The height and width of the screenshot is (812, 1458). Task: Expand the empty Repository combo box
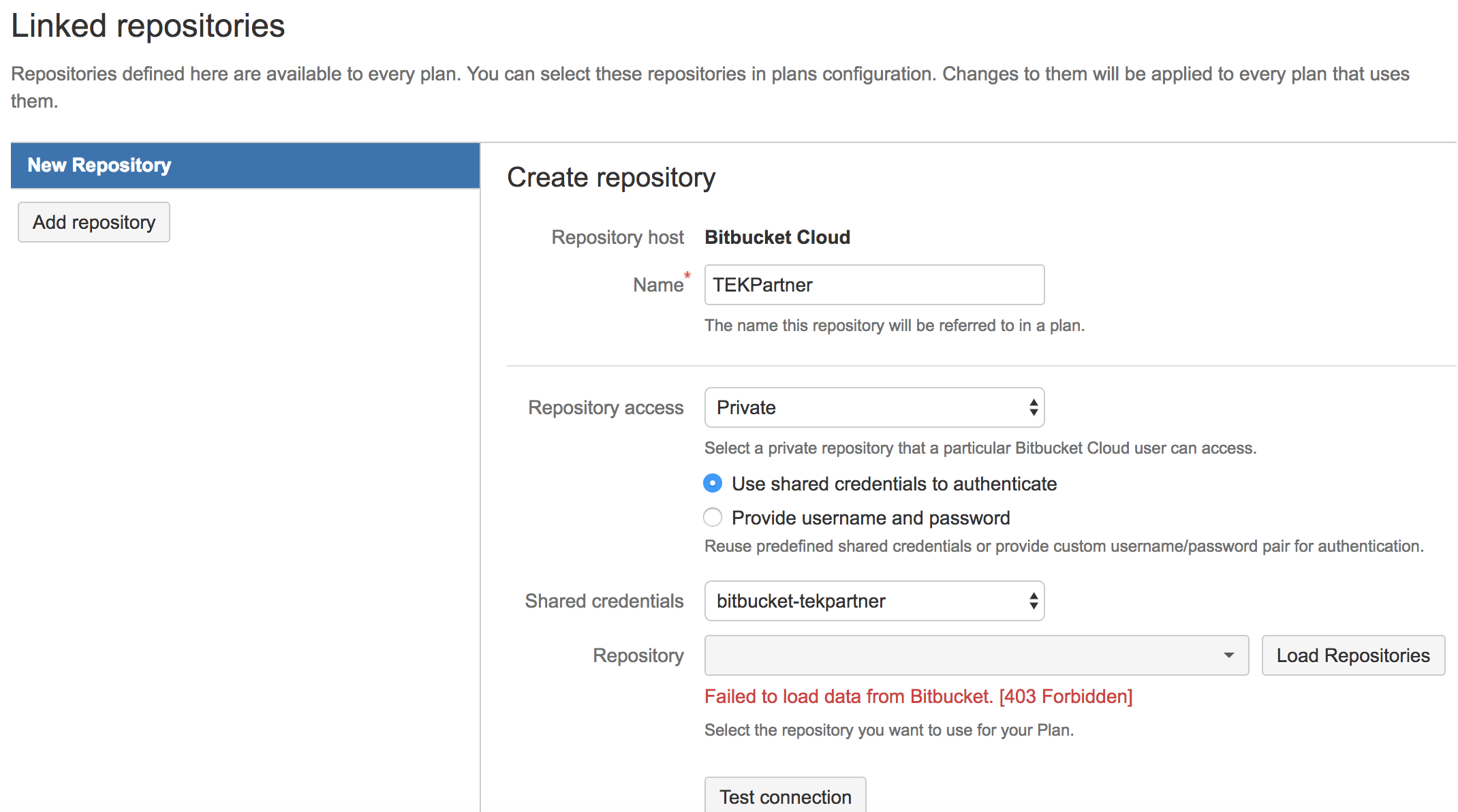click(x=976, y=655)
